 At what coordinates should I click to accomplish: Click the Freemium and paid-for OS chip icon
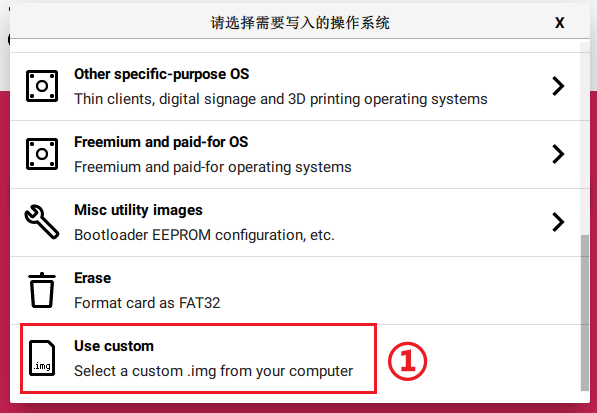coord(42,154)
